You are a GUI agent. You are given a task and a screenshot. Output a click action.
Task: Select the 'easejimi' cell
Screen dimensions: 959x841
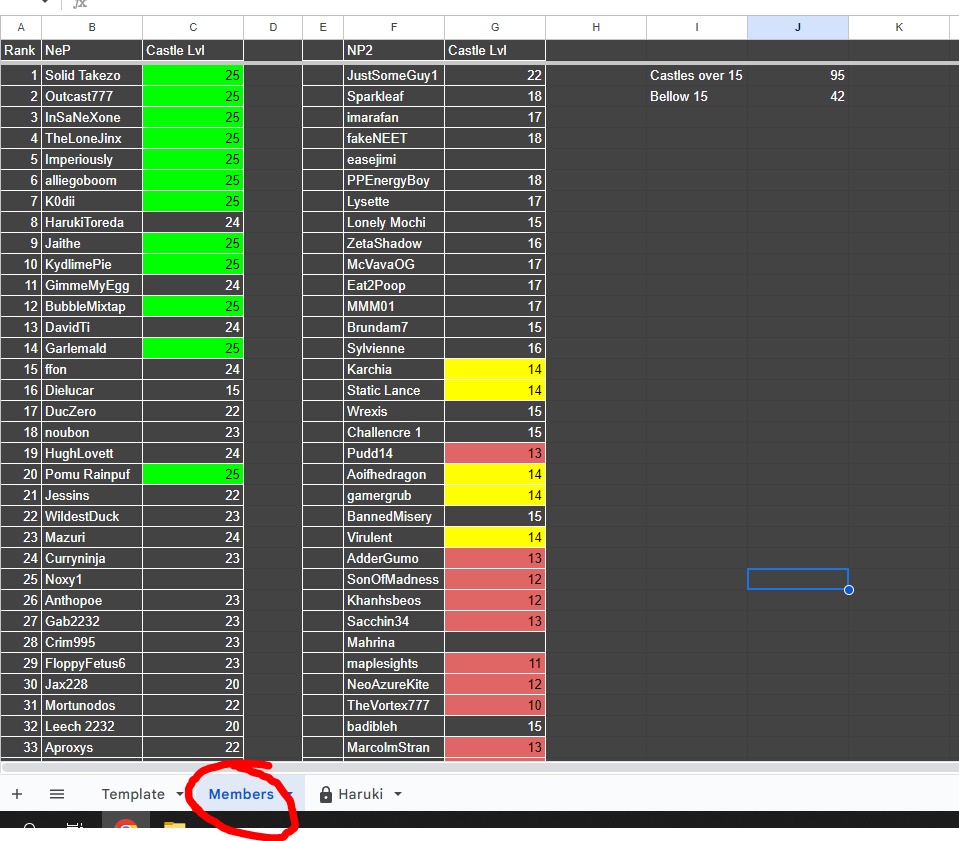tap(394, 160)
